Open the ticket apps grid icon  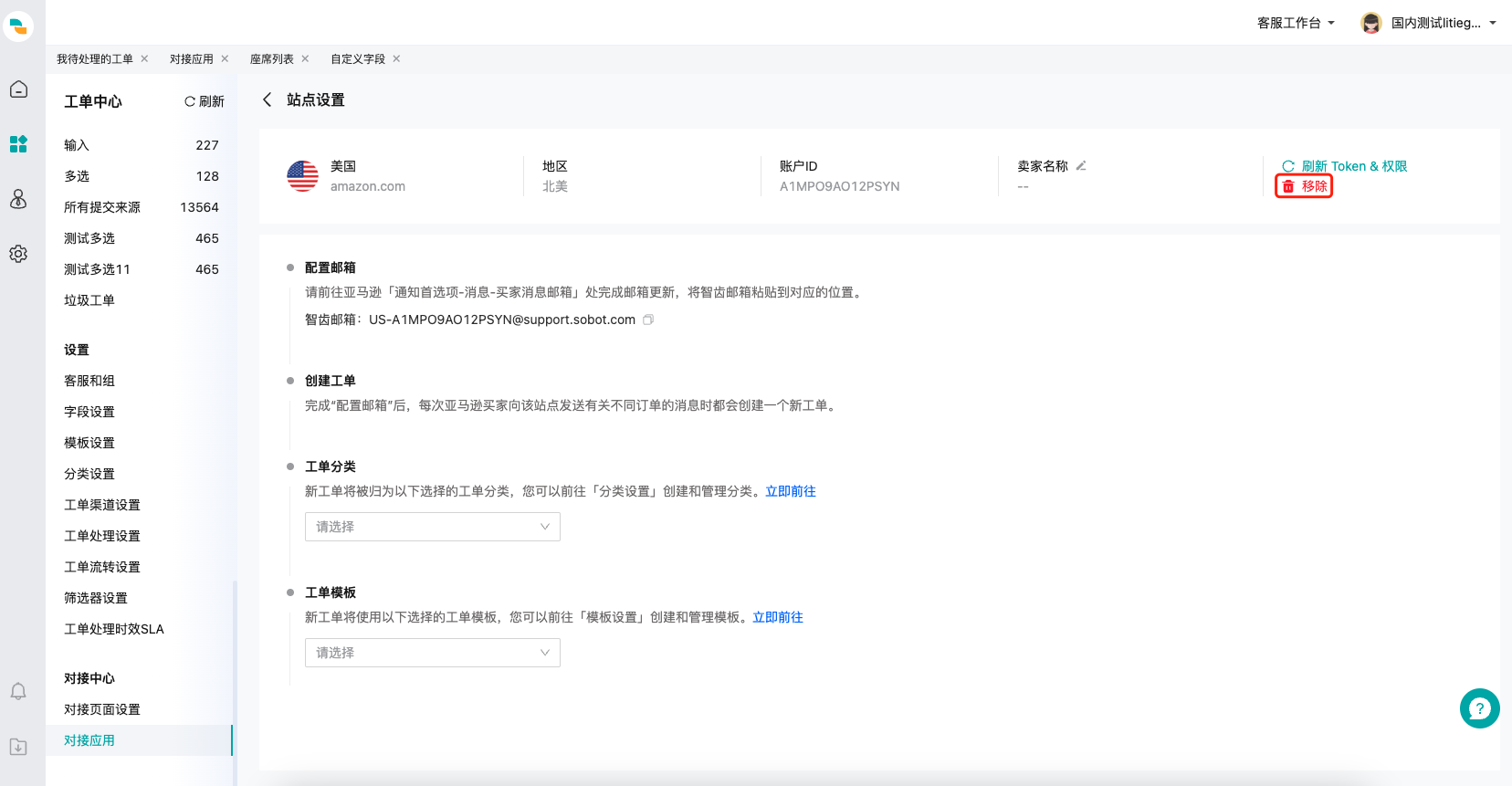(x=18, y=144)
